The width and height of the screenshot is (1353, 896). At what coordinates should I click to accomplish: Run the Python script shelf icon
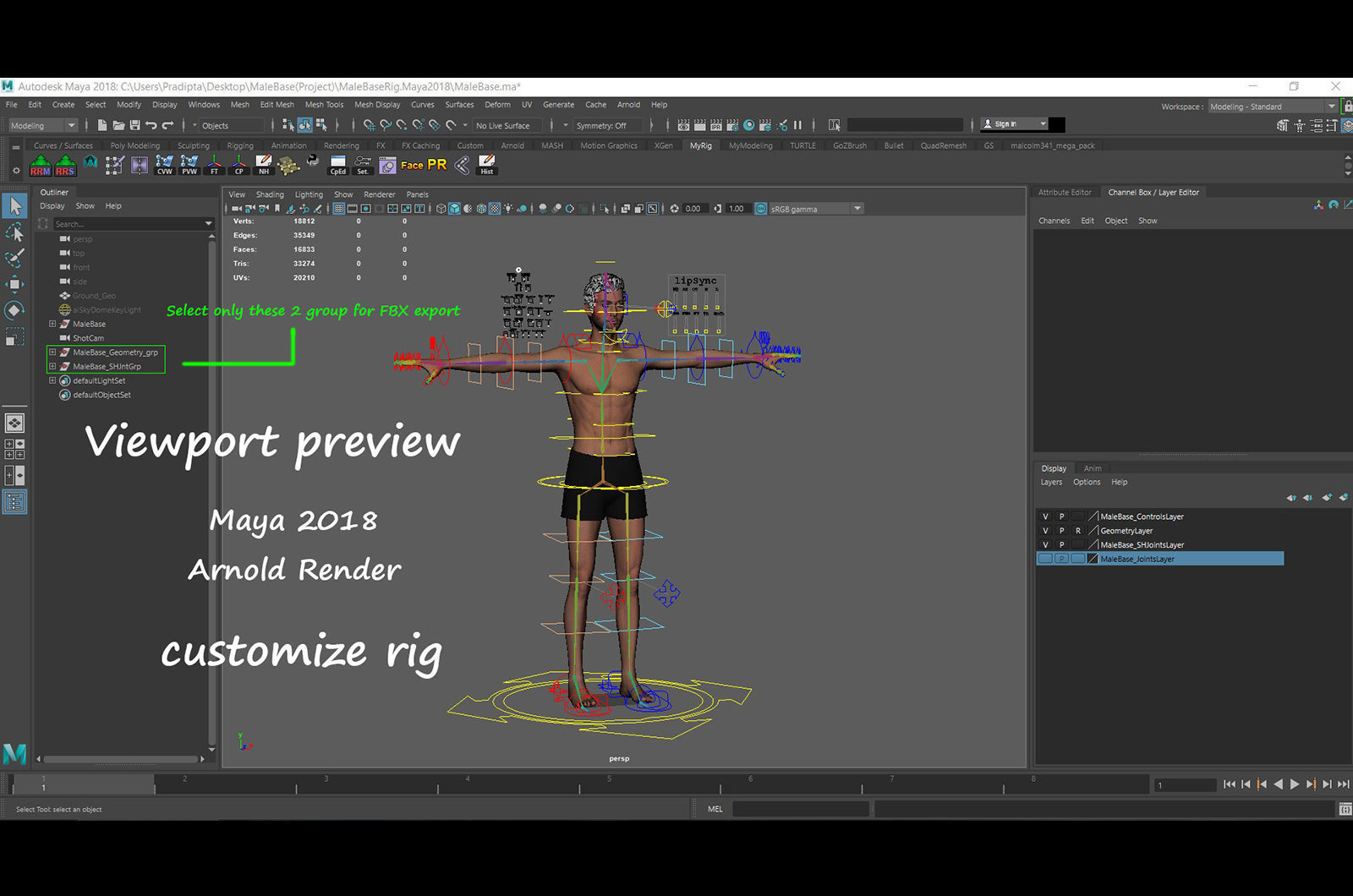(x=313, y=161)
